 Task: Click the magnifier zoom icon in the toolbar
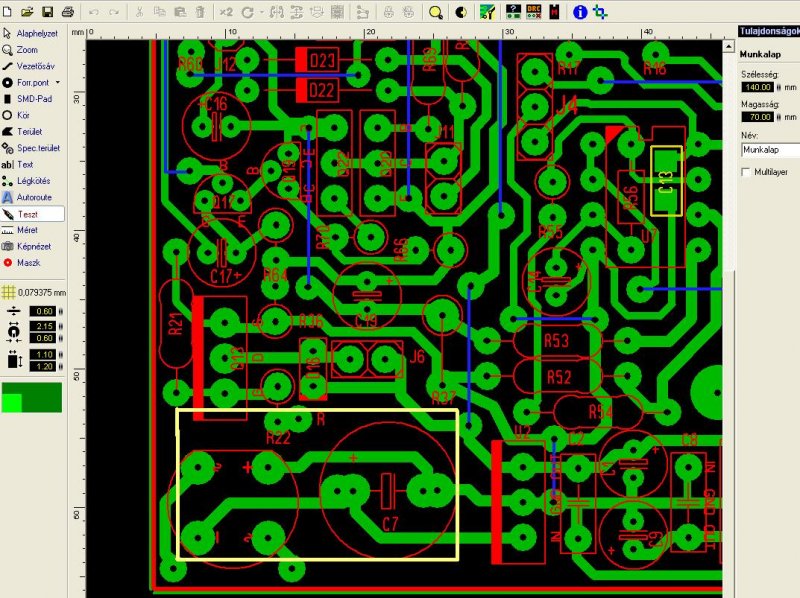pos(435,12)
